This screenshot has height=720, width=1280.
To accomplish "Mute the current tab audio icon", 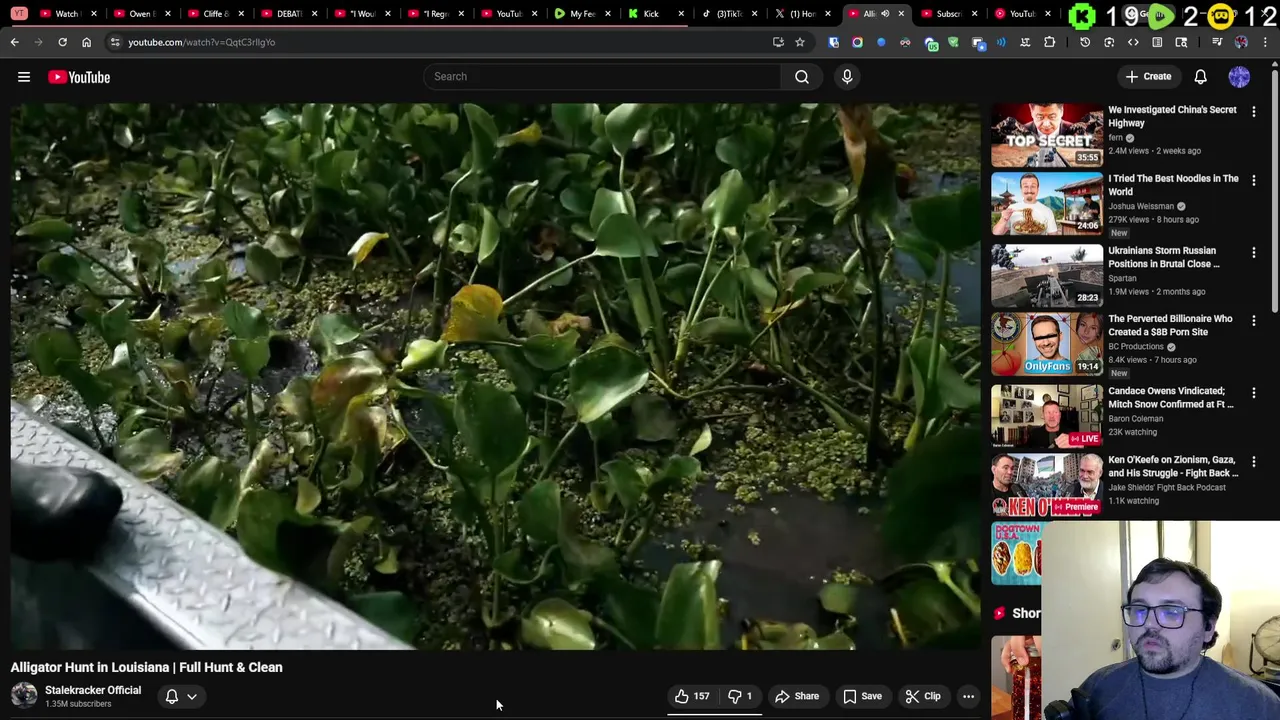I will point(885,14).
